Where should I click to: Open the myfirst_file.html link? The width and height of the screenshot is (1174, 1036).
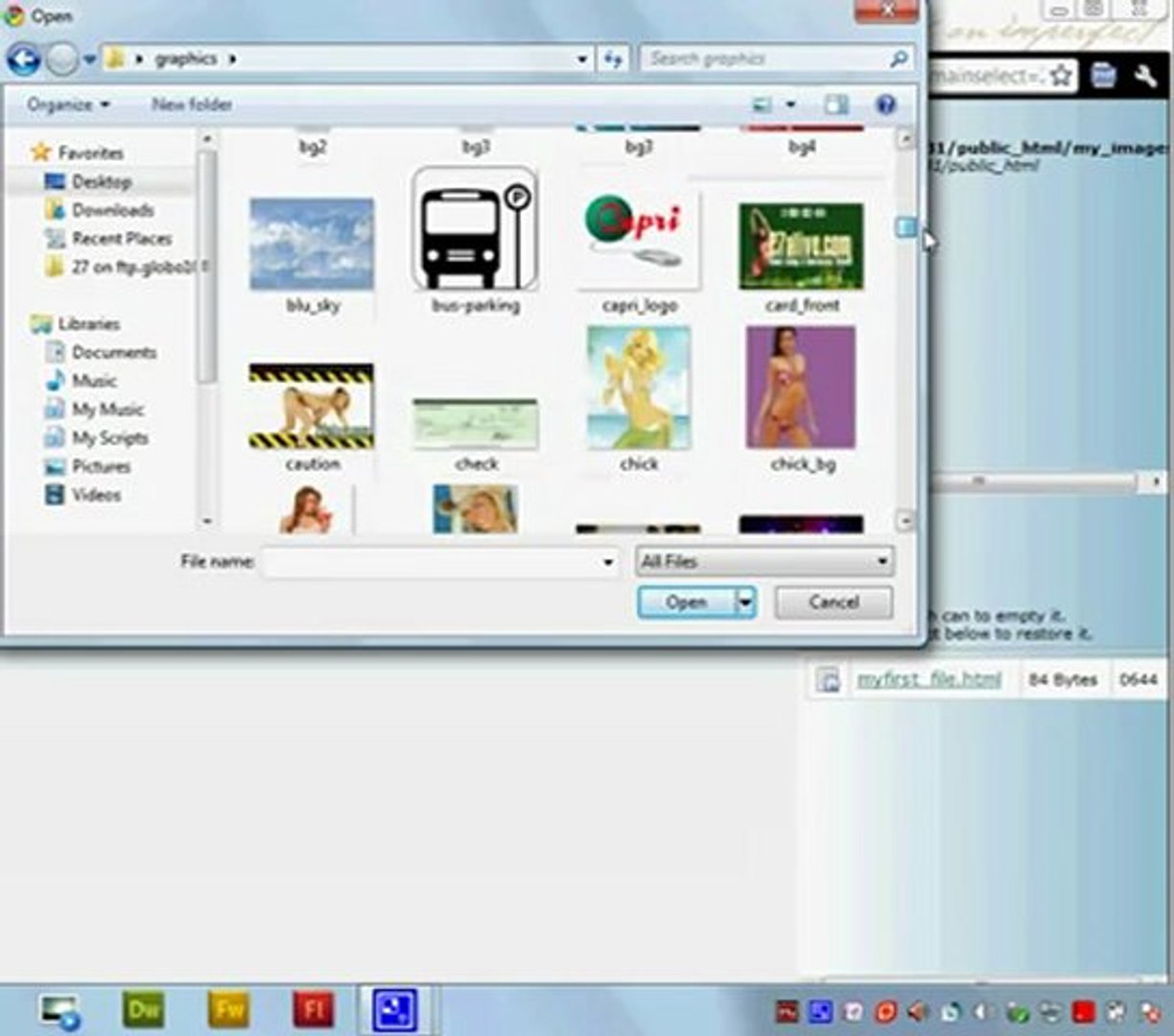tap(929, 679)
